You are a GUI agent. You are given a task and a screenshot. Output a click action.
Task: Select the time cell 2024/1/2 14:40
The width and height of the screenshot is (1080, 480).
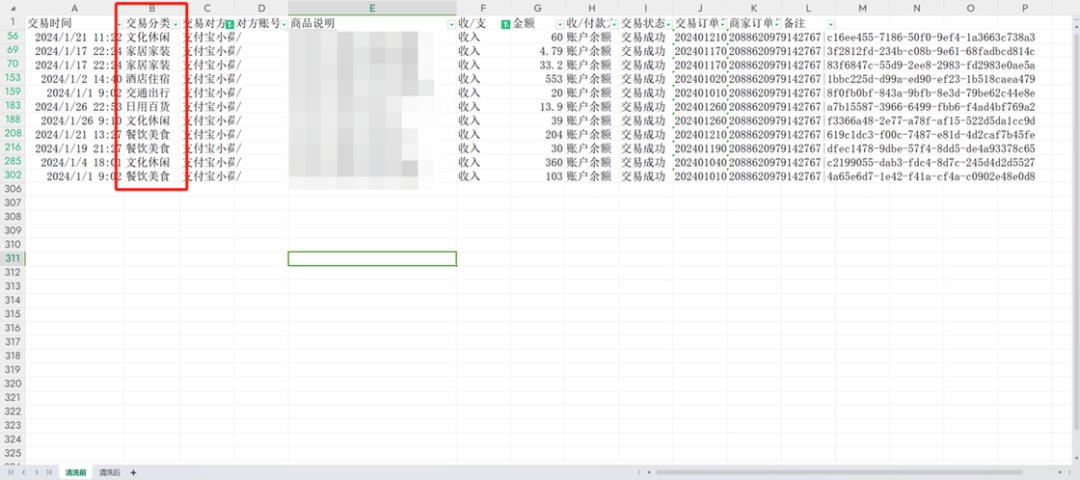(x=74, y=79)
